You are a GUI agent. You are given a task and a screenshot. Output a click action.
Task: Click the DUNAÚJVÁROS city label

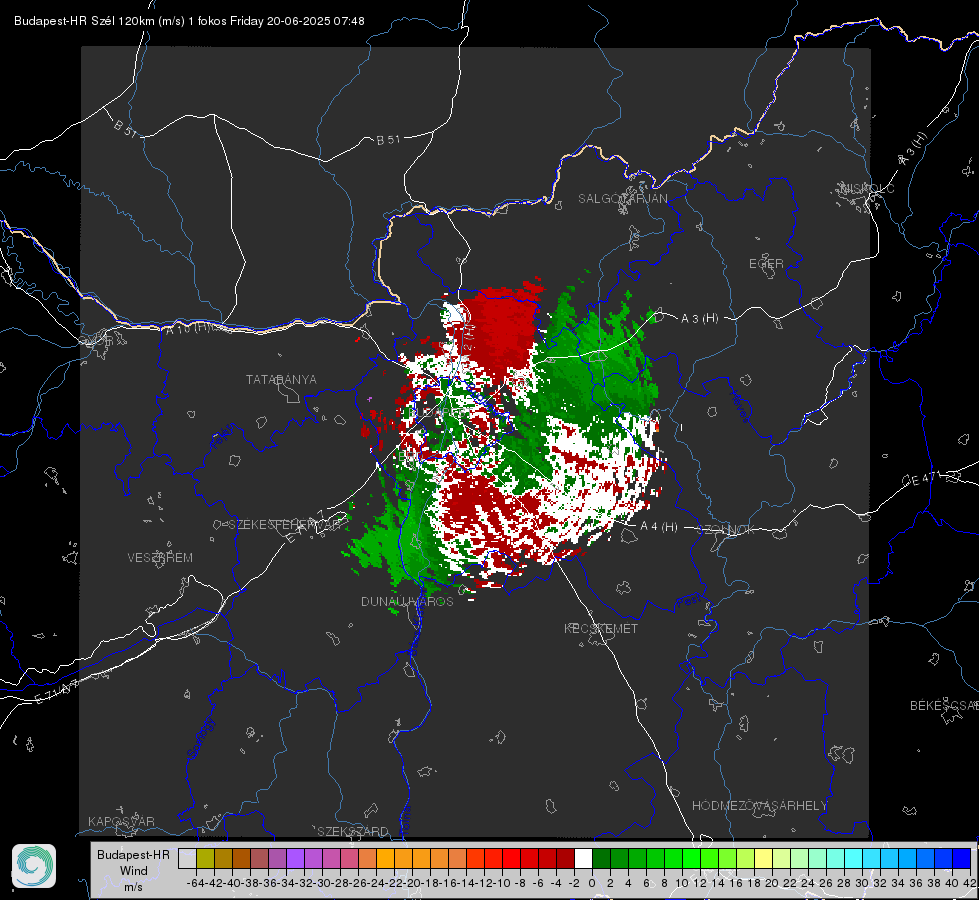pyautogui.click(x=407, y=601)
